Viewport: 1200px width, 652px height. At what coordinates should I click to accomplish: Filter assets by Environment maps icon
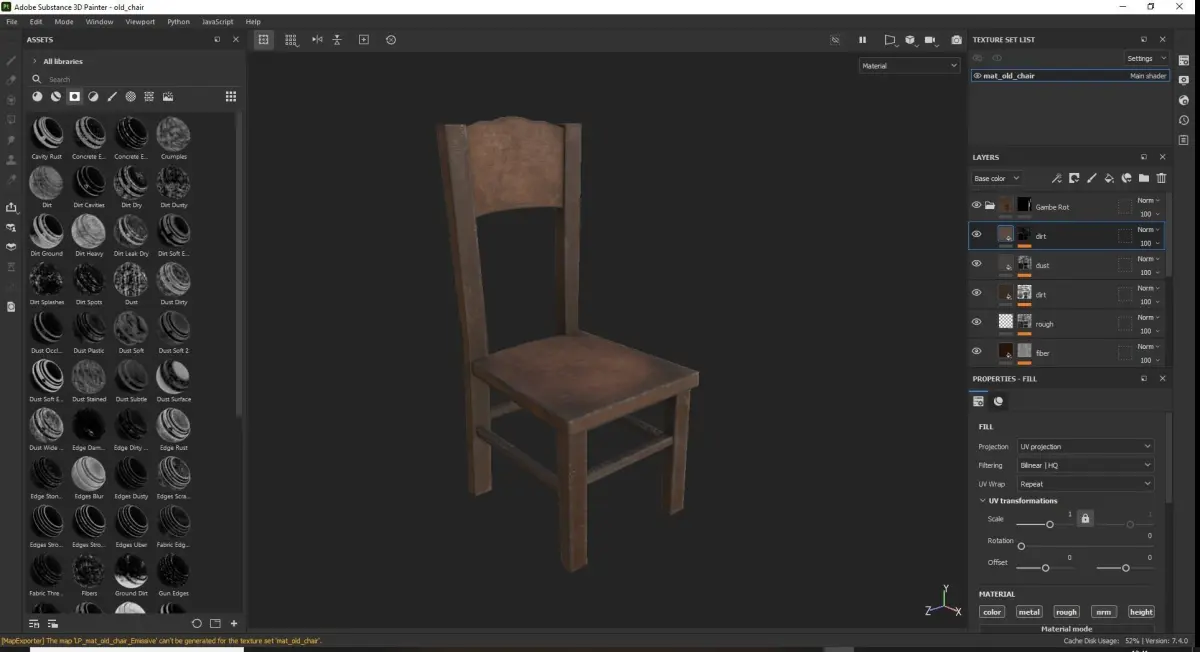point(168,97)
